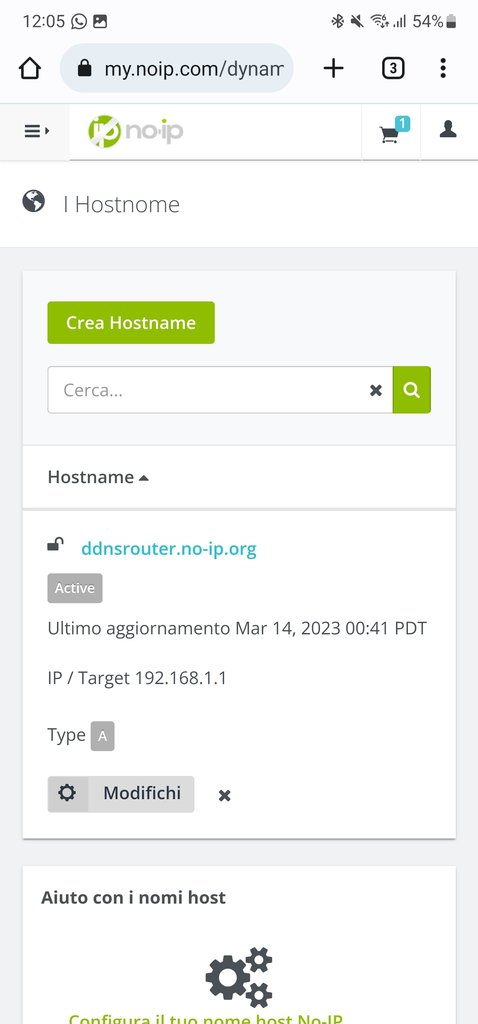478x1024 pixels.
Task: Open the browser tab switcher
Action: [392, 68]
